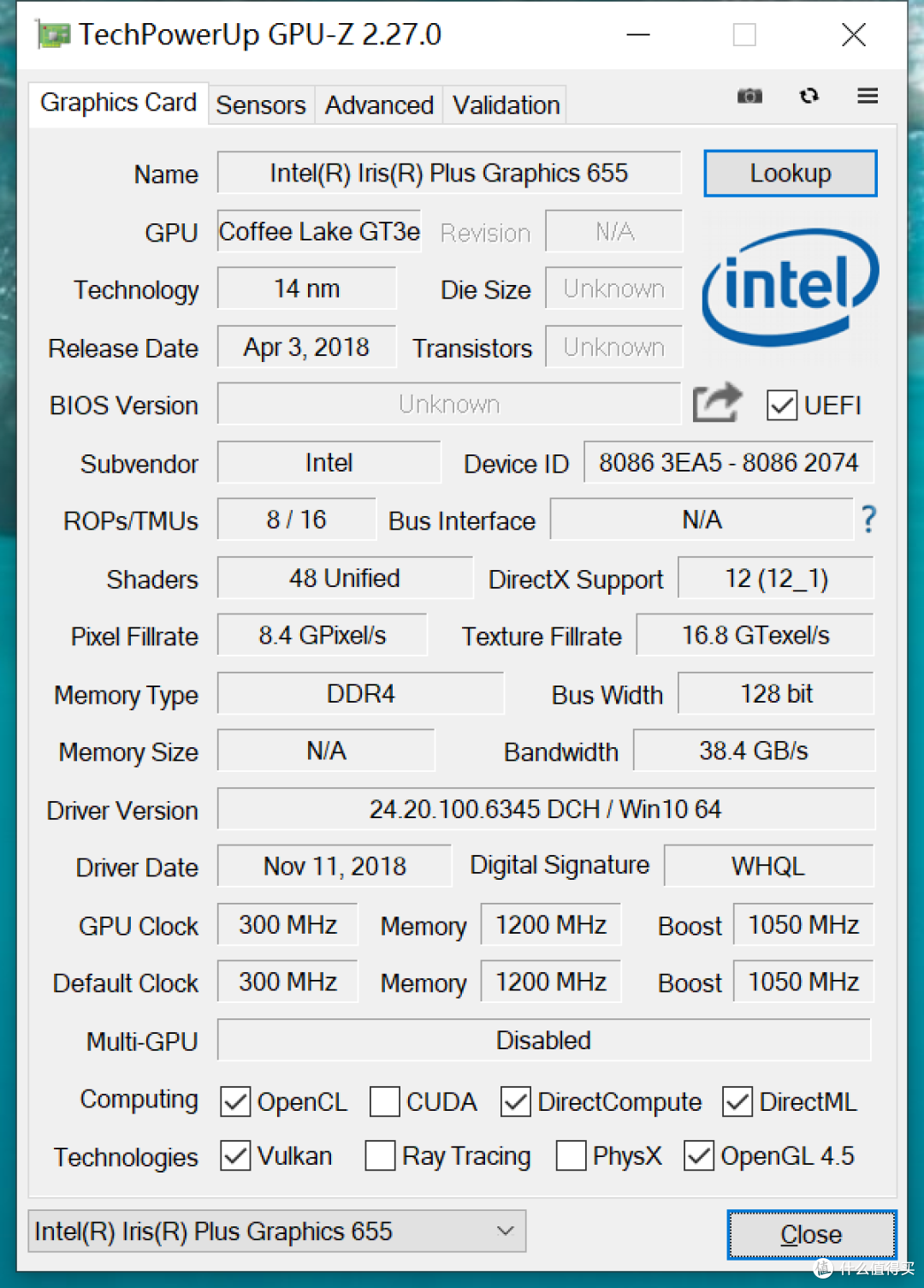Image resolution: width=924 pixels, height=1288 pixels.
Task: Click the GPU-Z title bar app icon
Action: click(x=53, y=35)
